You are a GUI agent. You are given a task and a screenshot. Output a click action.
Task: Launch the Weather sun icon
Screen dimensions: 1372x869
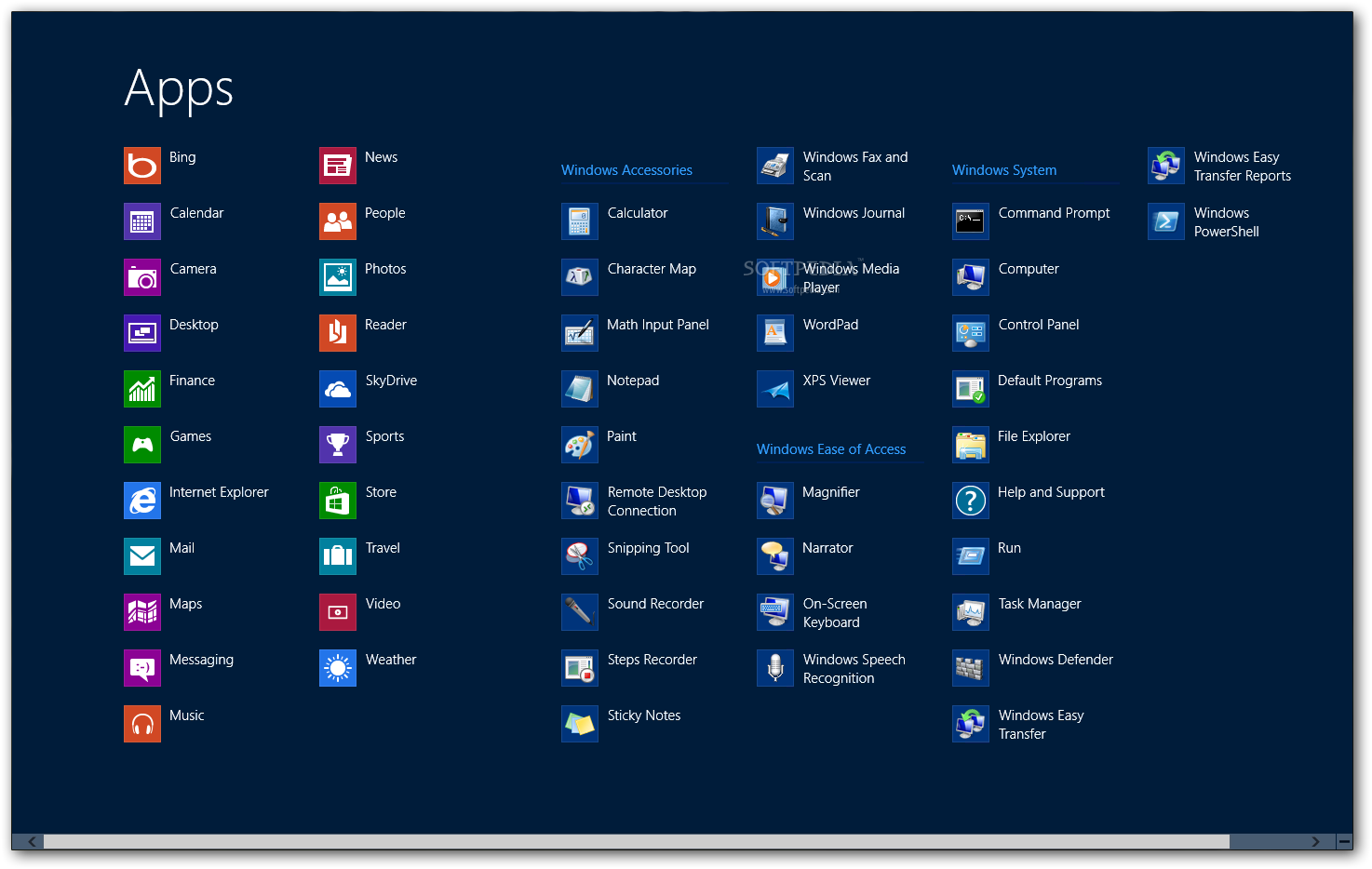click(x=338, y=668)
